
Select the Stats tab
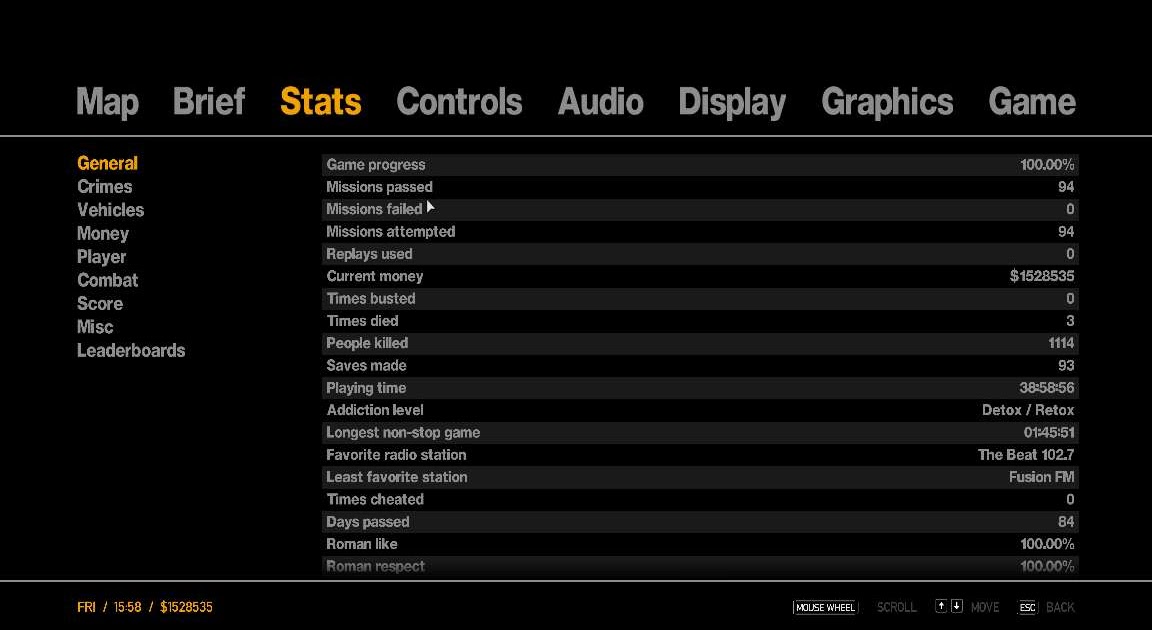320,101
